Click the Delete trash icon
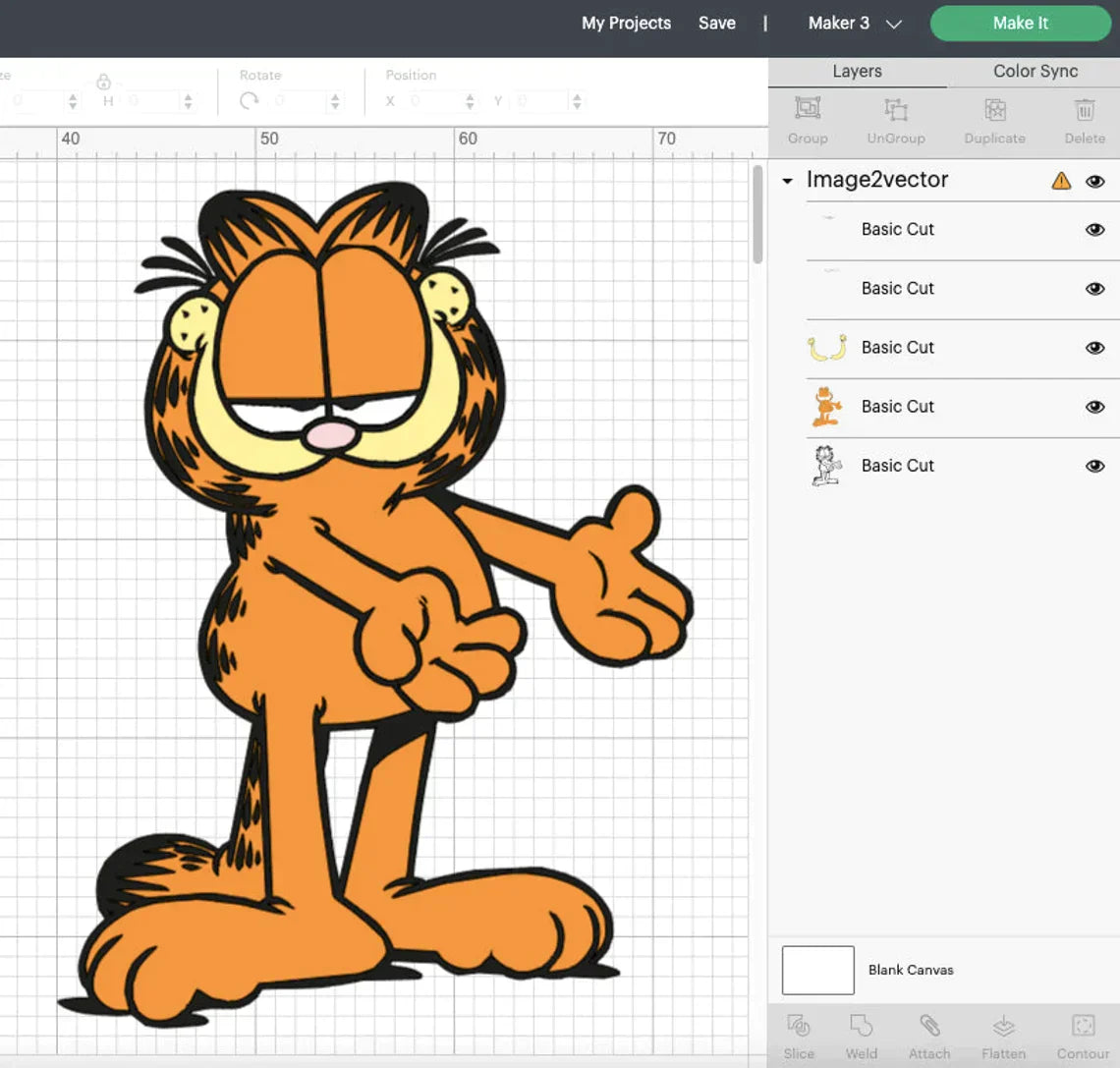Image resolution: width=1120 pixels, height=1068 pixels. coord(1085,109)
